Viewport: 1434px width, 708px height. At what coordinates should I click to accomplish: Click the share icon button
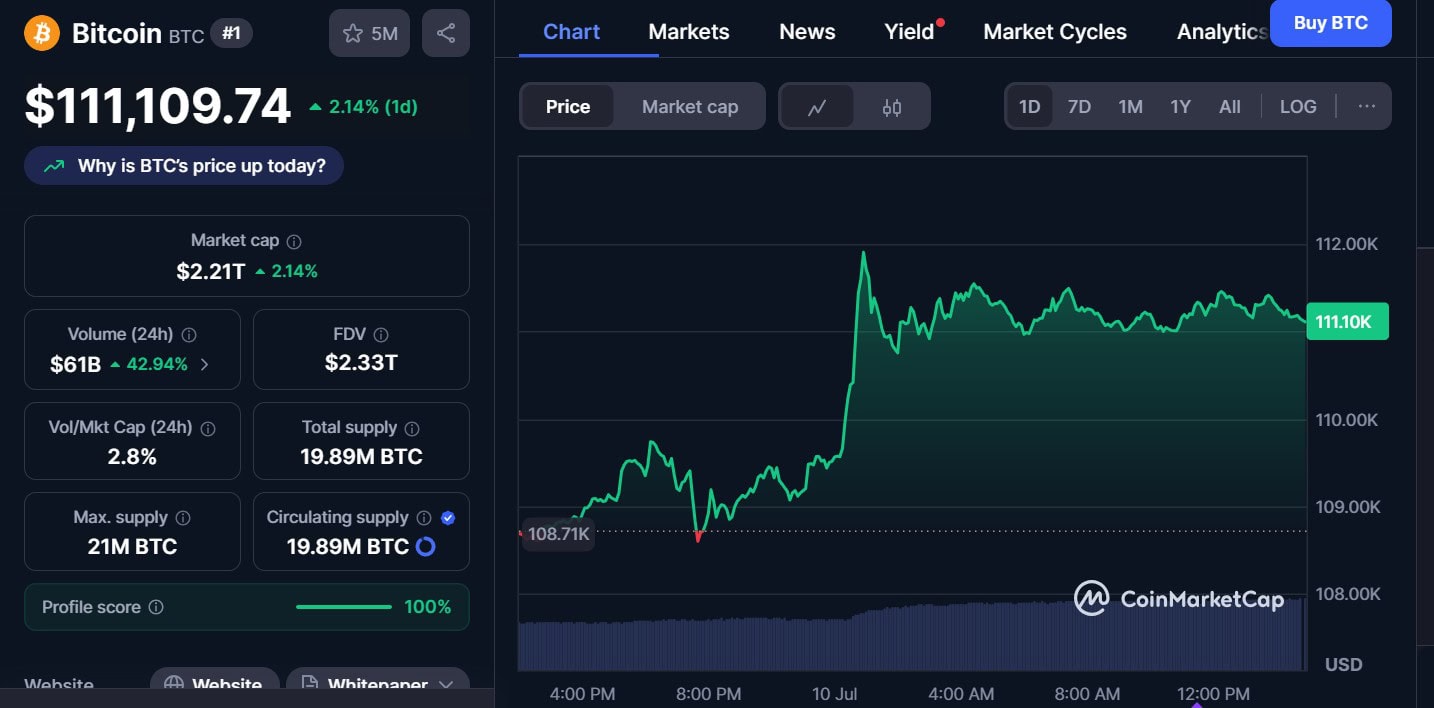point(445,33)
